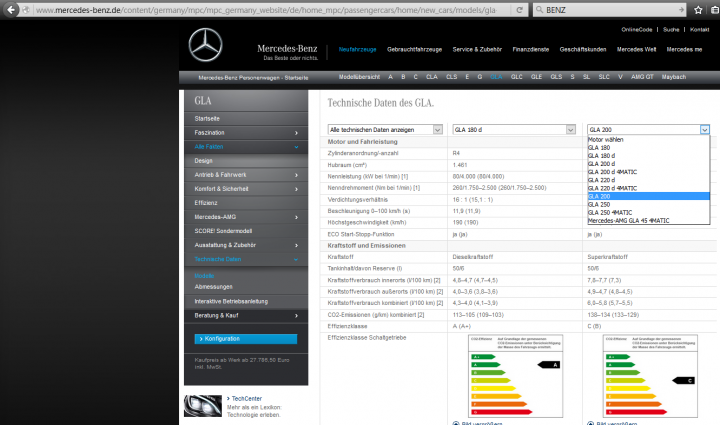Choose highlighted GLA 200 option
The width and height of the screenshot is (720, 425).
point(648,196)
